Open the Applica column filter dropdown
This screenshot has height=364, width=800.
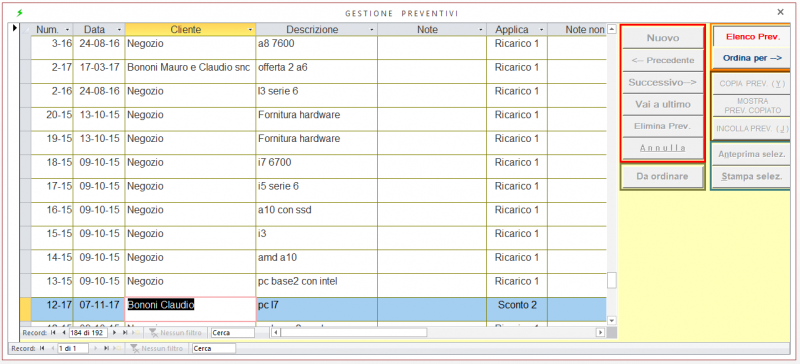click(542, 30)
